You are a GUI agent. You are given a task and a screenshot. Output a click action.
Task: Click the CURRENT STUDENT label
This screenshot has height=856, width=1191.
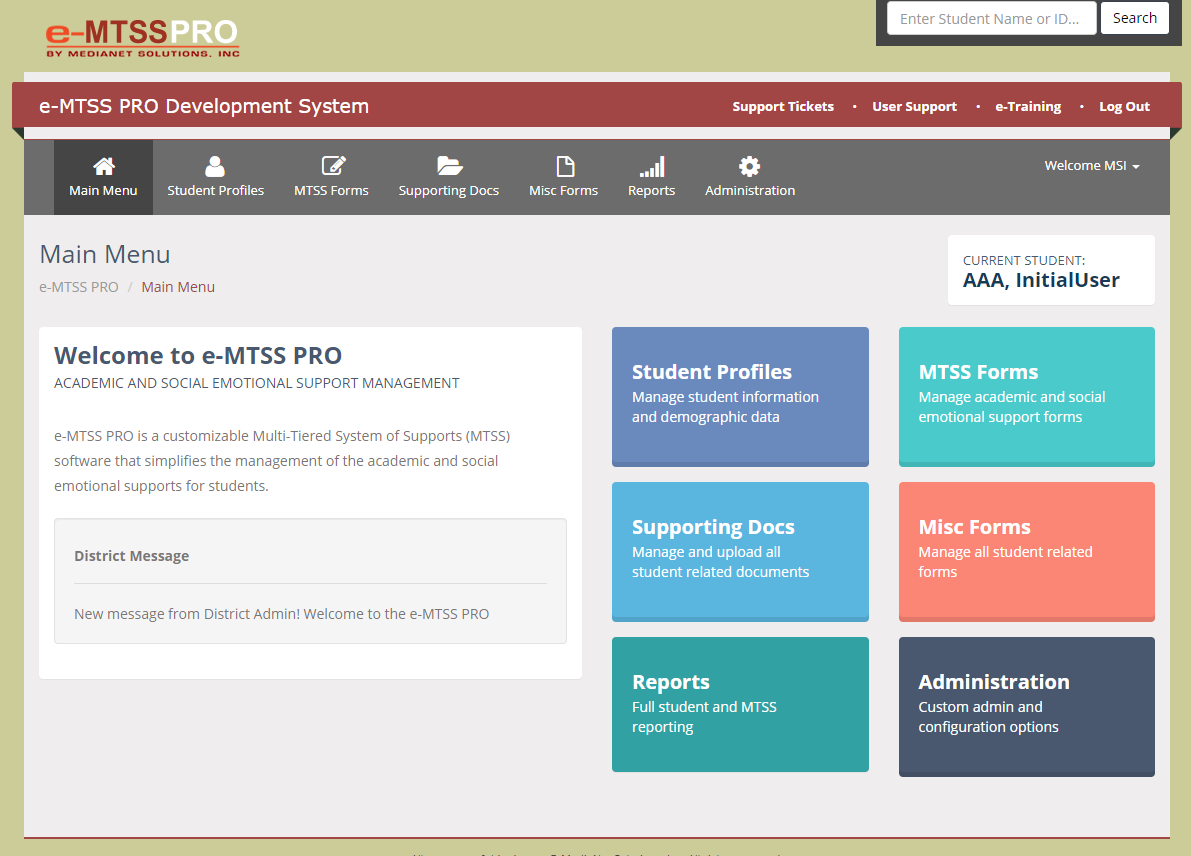[x=1024, y=261]
